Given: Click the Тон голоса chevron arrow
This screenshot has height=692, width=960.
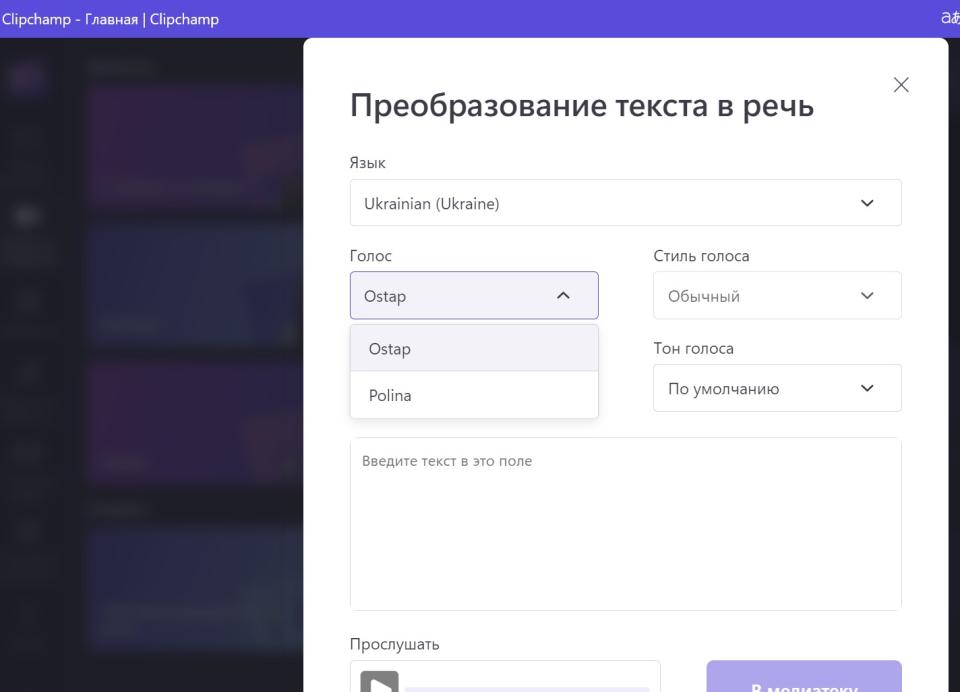Looking at the screenshot, I should (x=866, y=389).
